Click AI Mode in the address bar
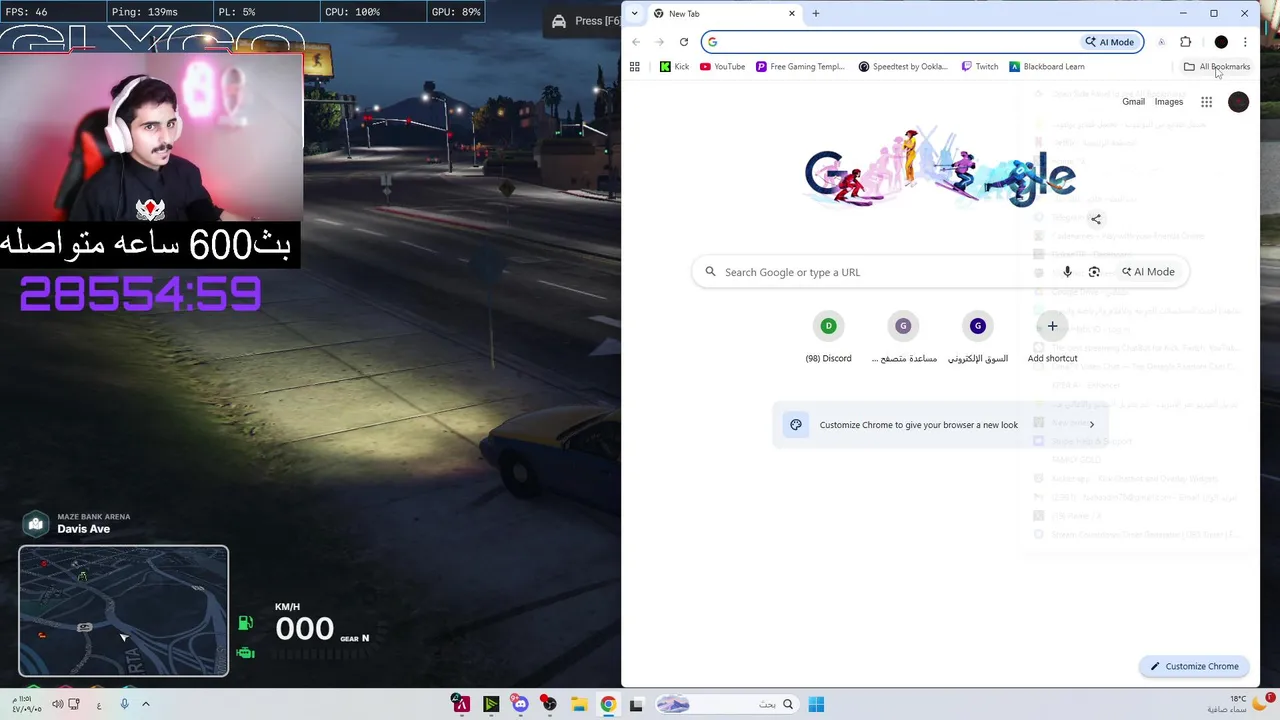The height and width of the screenshot is (720, 1280). [x=1110, y=42]
